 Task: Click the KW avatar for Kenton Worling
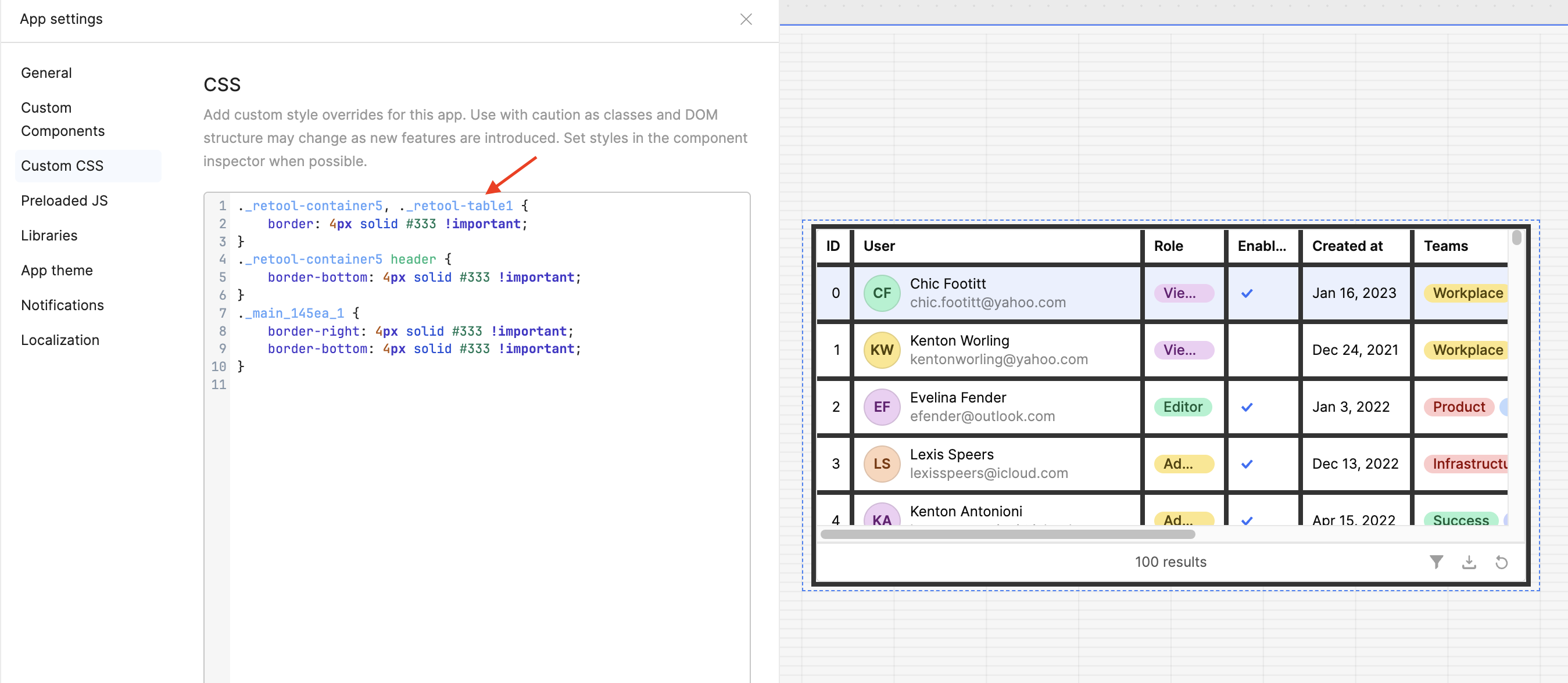882,350
